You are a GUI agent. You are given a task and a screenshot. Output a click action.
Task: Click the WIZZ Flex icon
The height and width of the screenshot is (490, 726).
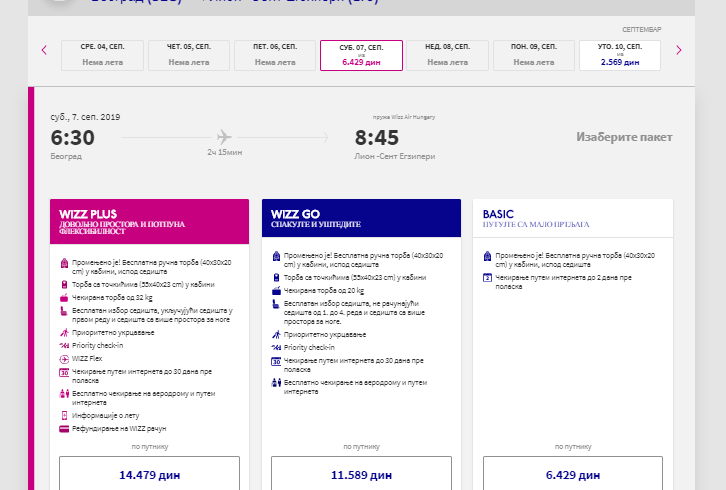tap(64, 359)
